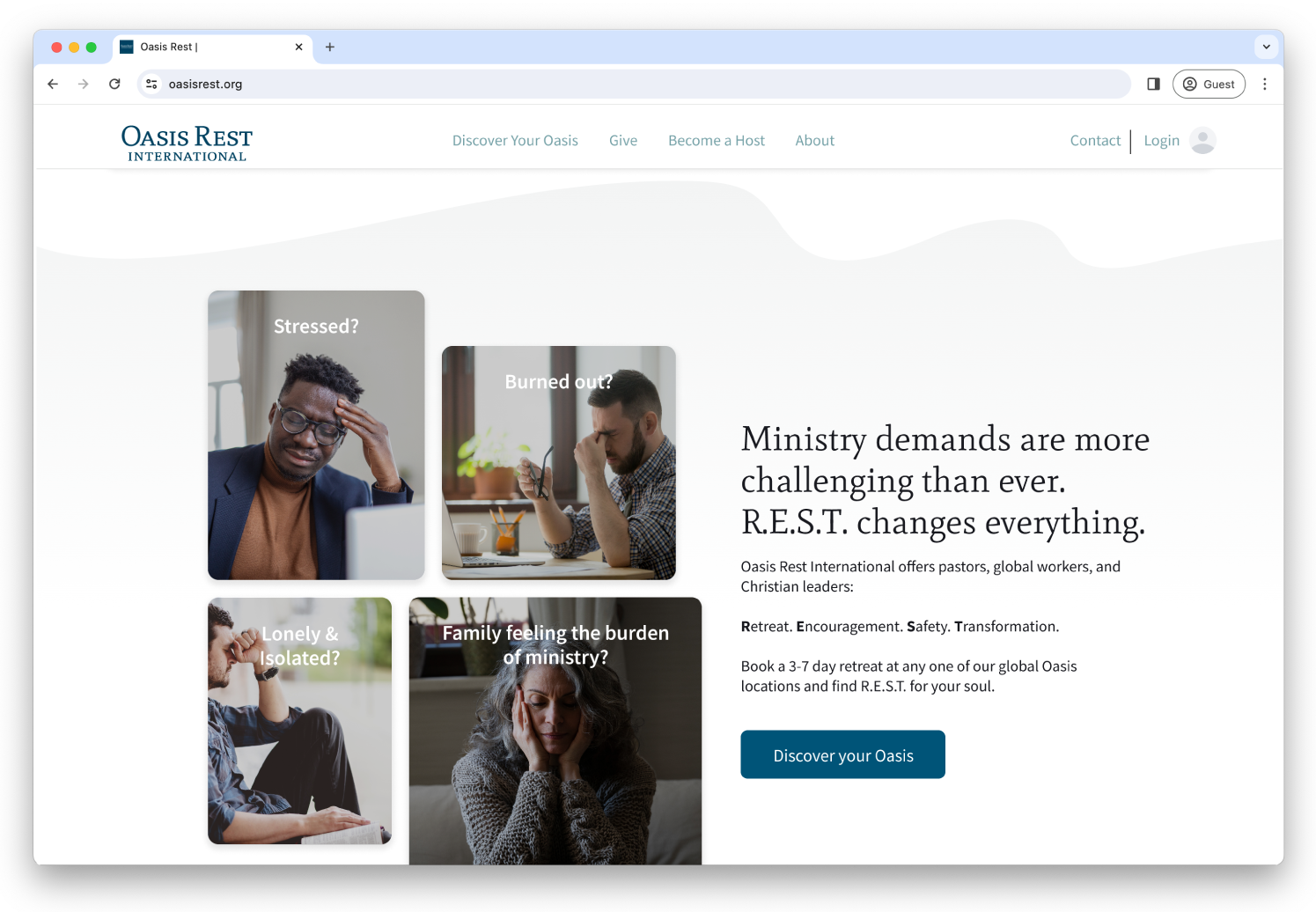Select Give in the navigation bar
1316x912 pixels.
pos(623,141)
